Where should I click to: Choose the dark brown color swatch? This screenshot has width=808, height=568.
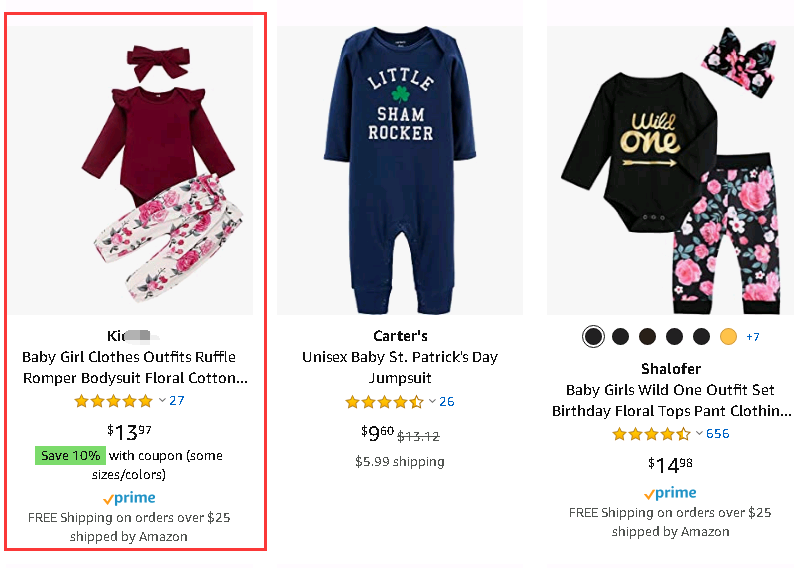click(647, 337)
